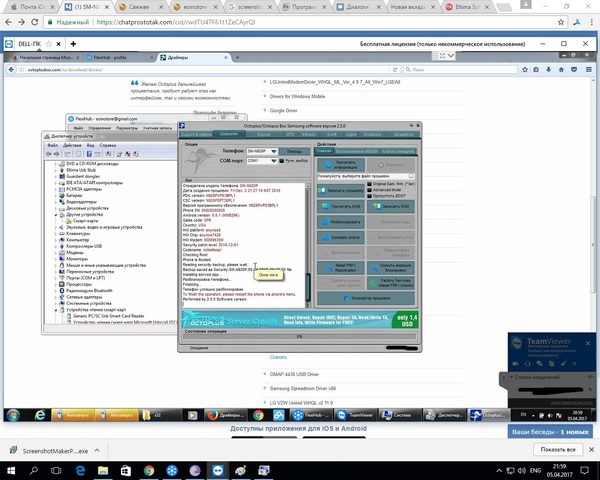
Task: Open Spreadtrum tab in Octoplus
Action: [x=404, y=134]
